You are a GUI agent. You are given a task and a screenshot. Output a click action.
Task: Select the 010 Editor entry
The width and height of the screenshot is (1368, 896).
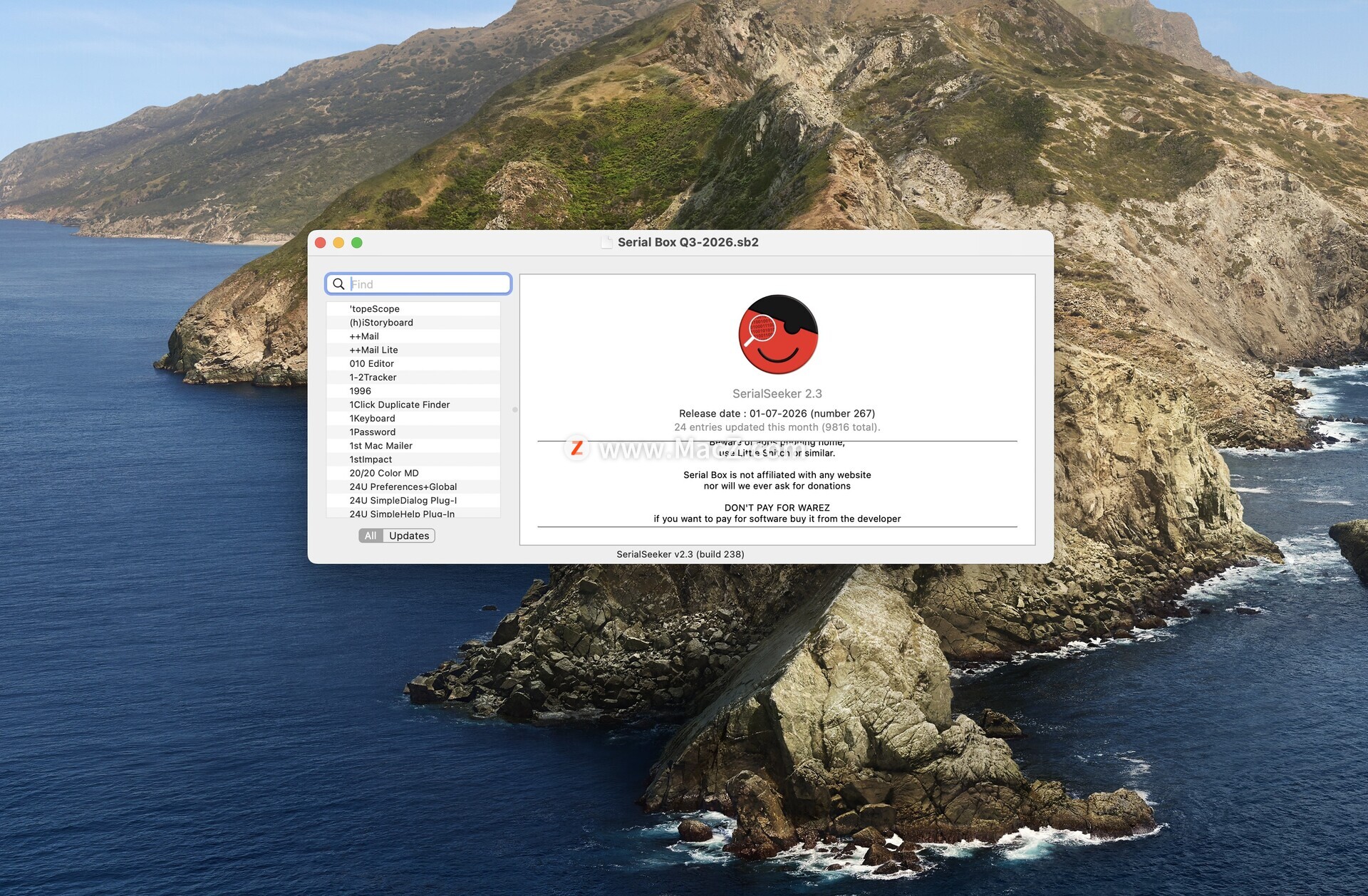point(413,364)
